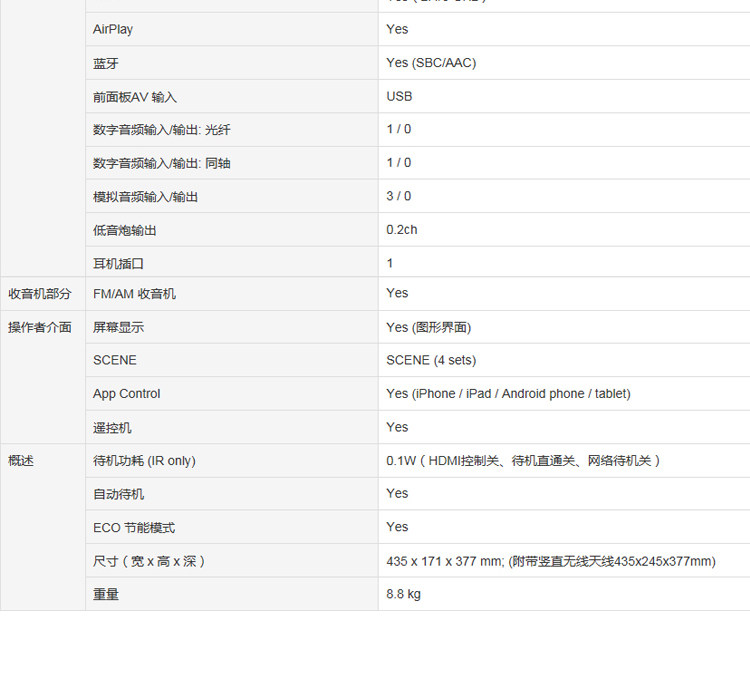Select the 蓝牙 row label
This screenshot has height=676, width=750.
(x=106, y=63)
